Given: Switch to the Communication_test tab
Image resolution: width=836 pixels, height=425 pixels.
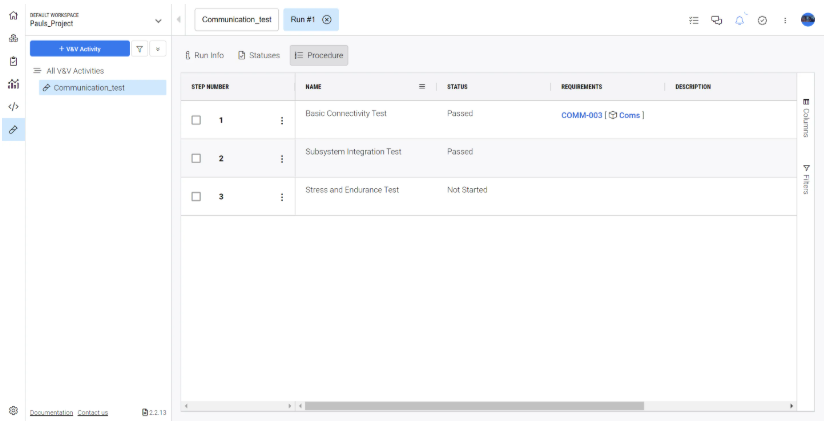Looking at the screenshot, I should [236, 20].
